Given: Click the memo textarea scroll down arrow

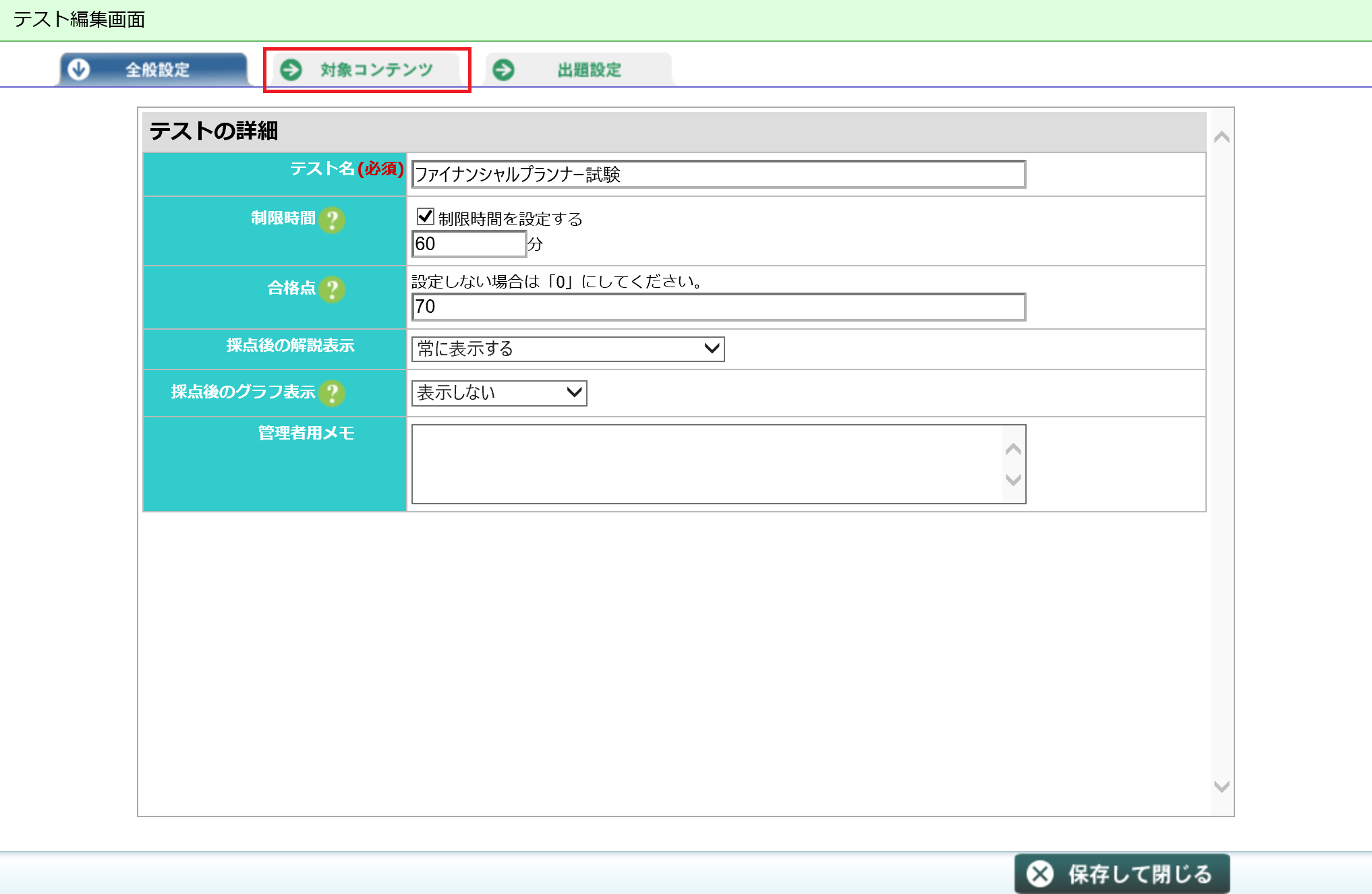Looking at the screenshot, I should pyautogui.click(x=1013, y=479).
